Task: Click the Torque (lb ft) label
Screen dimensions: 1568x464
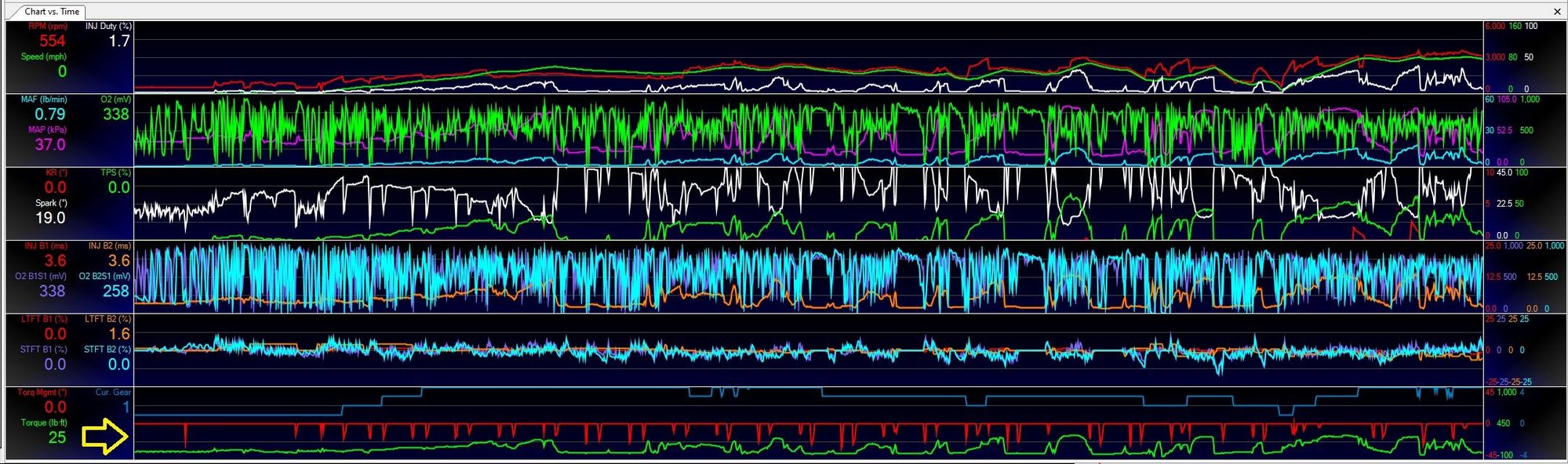Action: click(x=44, y=422)
